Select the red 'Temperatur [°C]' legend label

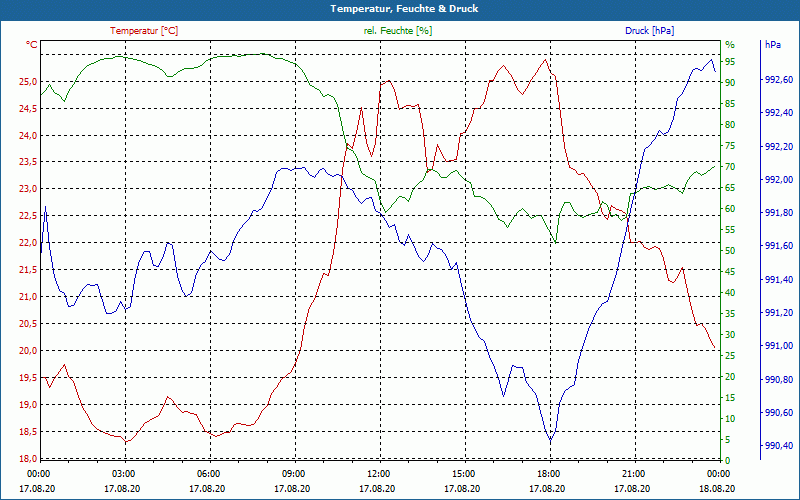click(x=144, y=31)
